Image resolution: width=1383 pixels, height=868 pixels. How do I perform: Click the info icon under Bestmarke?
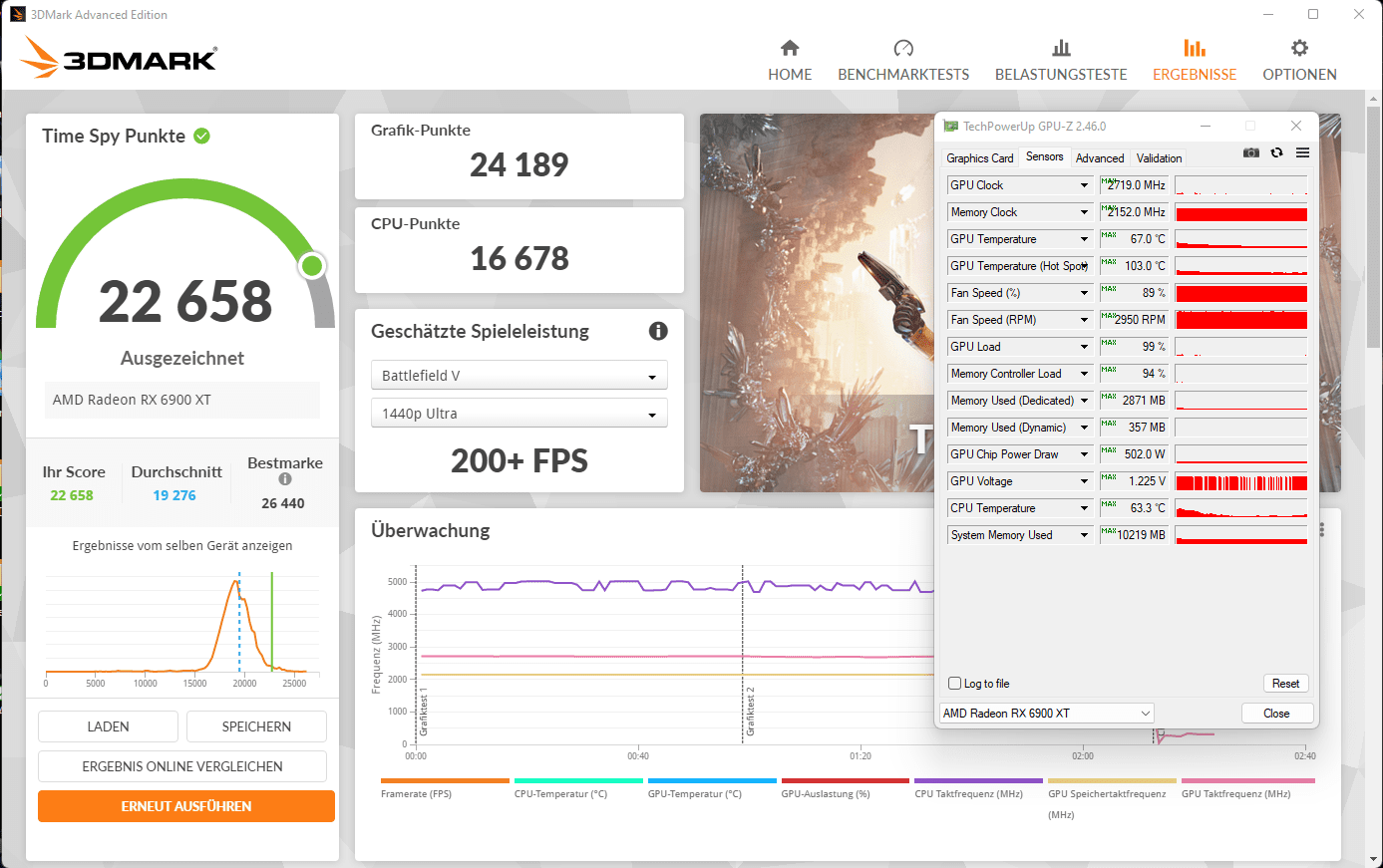285,479
